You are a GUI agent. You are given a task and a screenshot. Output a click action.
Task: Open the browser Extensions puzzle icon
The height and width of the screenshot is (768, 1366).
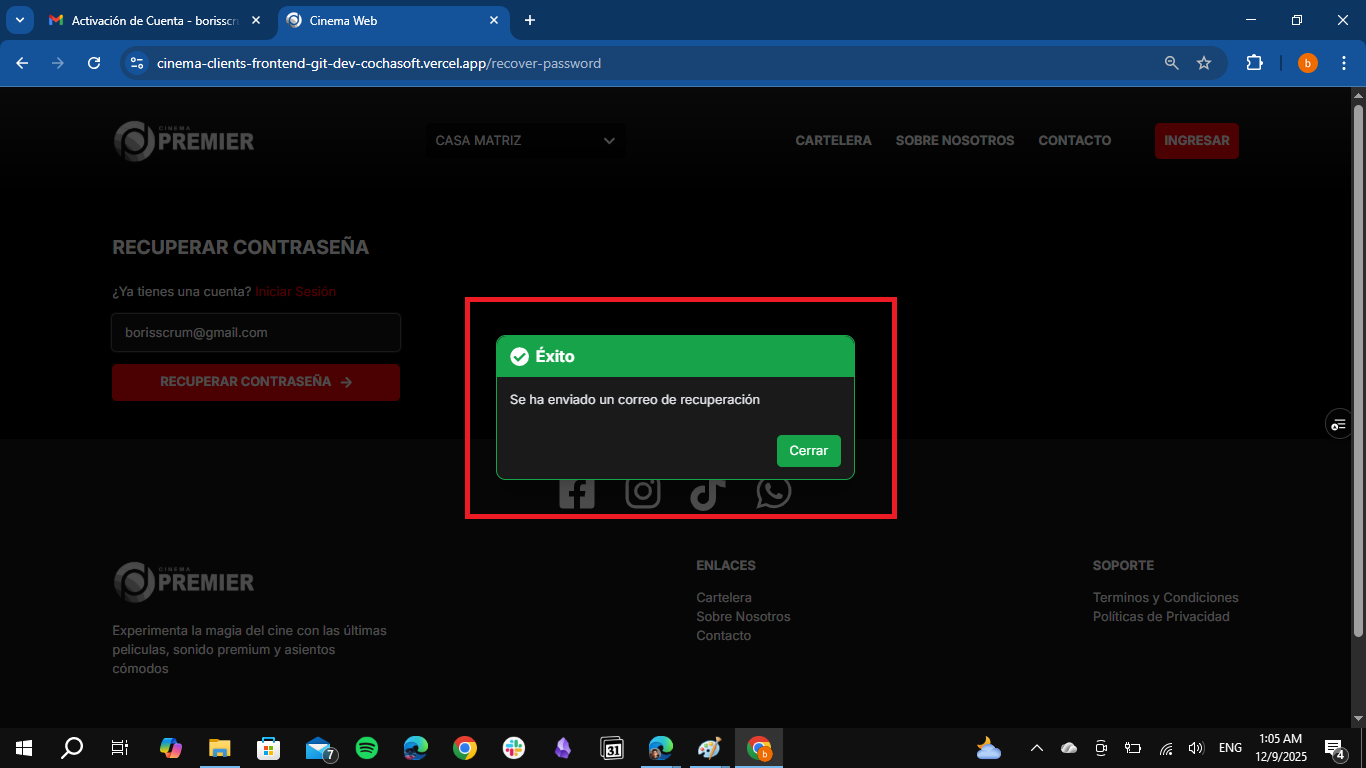click(x=1254, y=63)
